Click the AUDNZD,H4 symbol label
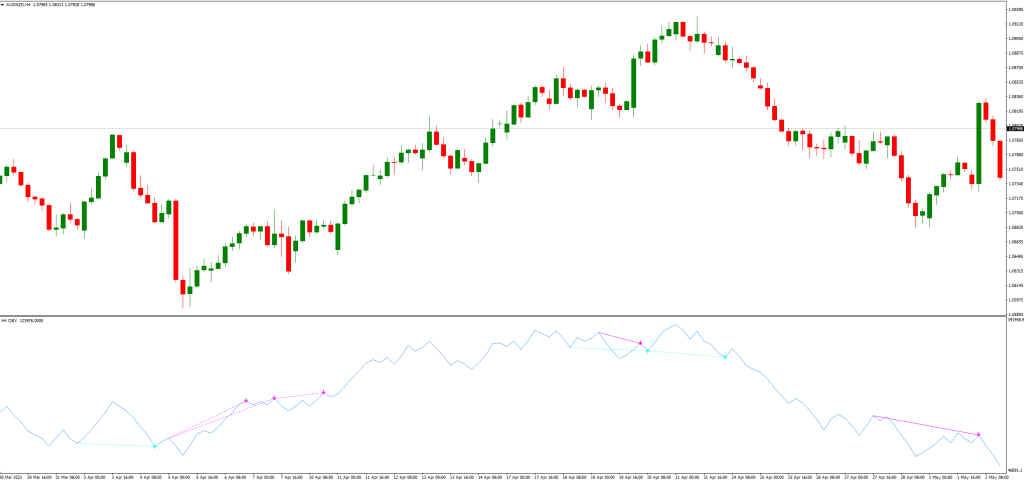 coord(20,4)
